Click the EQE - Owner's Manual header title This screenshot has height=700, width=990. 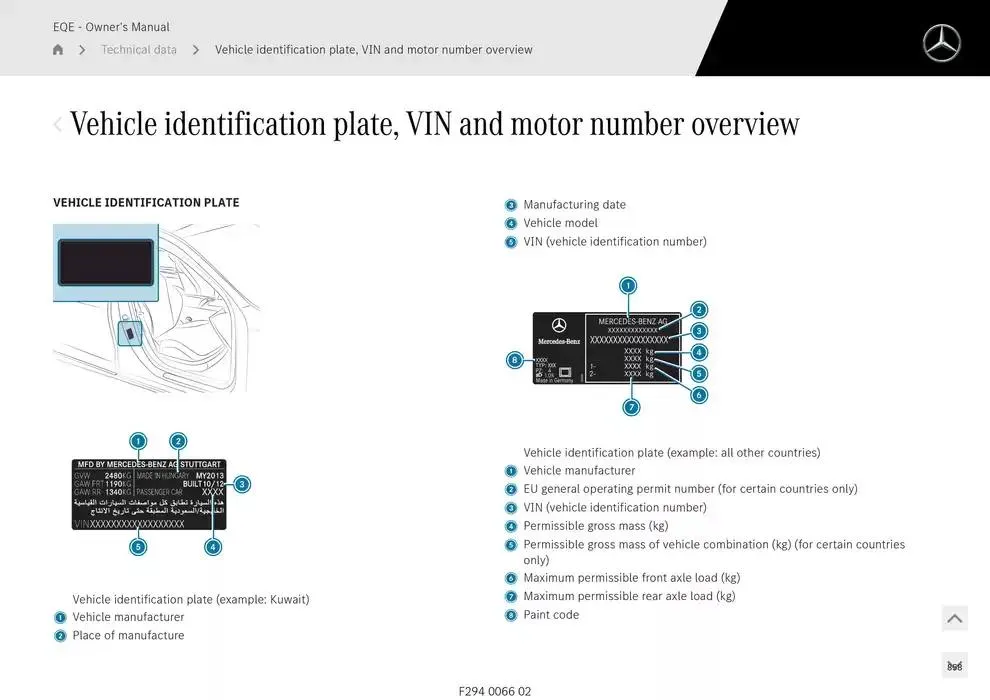click(x=111, y=27)
